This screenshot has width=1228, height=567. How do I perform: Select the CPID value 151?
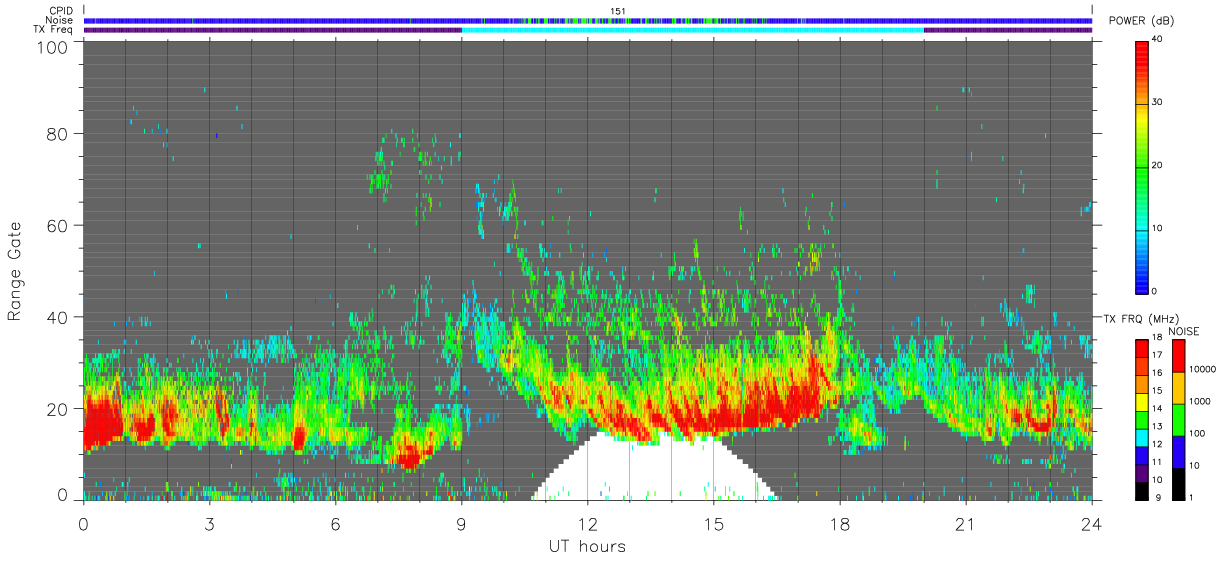point(618,11)
